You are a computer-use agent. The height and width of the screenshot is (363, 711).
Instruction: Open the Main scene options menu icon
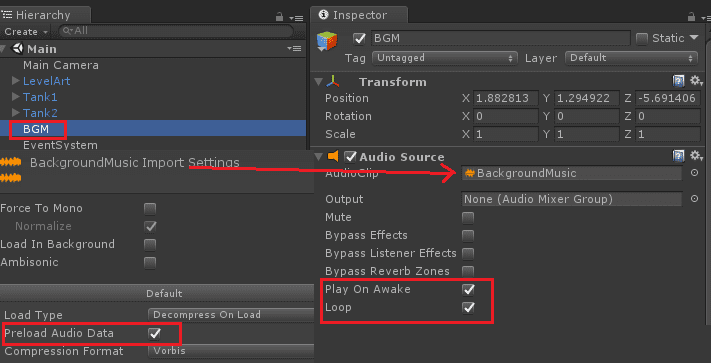(x=295, y=48)
